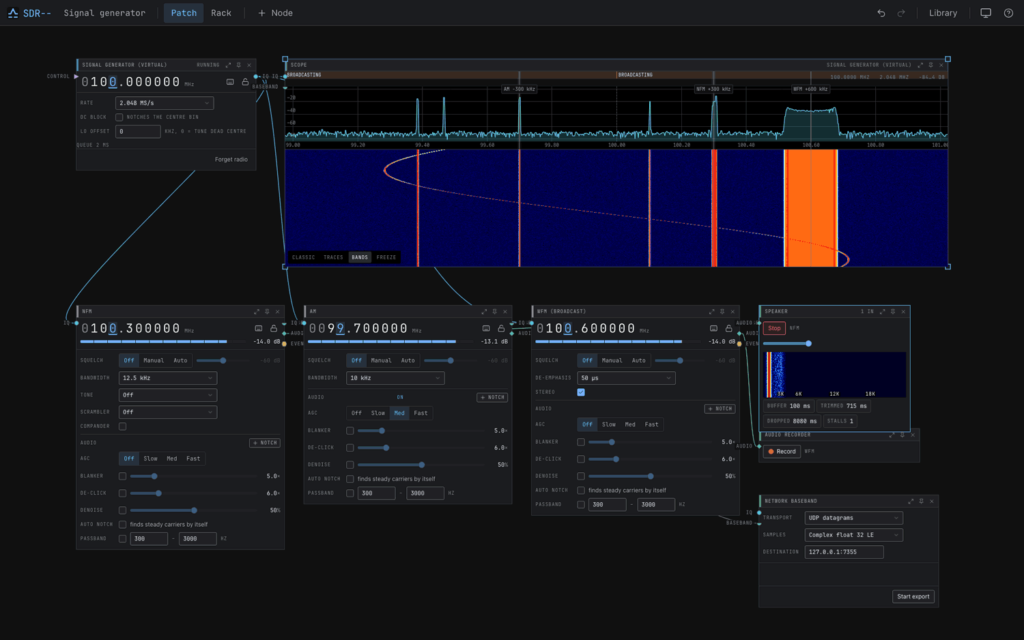Open Samples Complex float 32 LE dropdown

point(854,535)
